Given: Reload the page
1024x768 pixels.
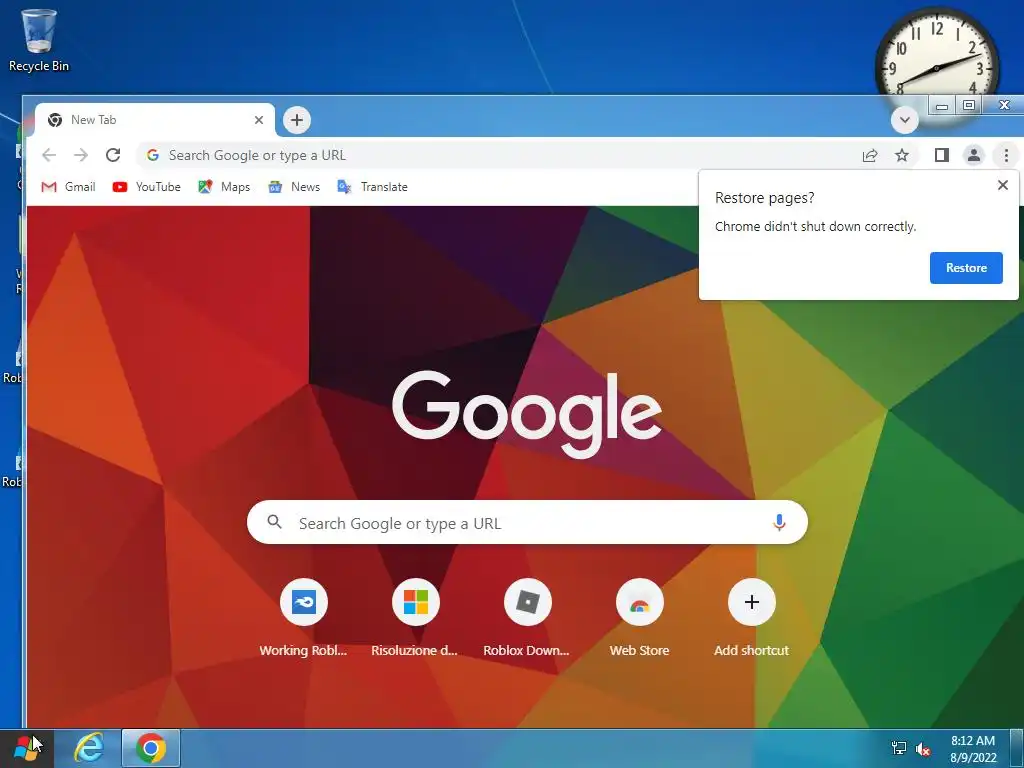Looking at the screenshot, I should [113, 155].
